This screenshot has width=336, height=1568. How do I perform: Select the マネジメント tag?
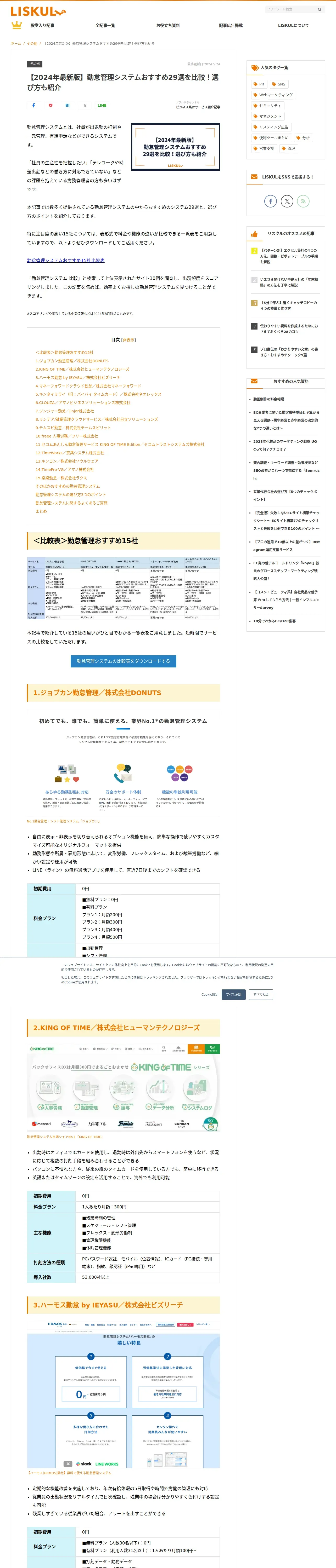click(x=268, y=116)
